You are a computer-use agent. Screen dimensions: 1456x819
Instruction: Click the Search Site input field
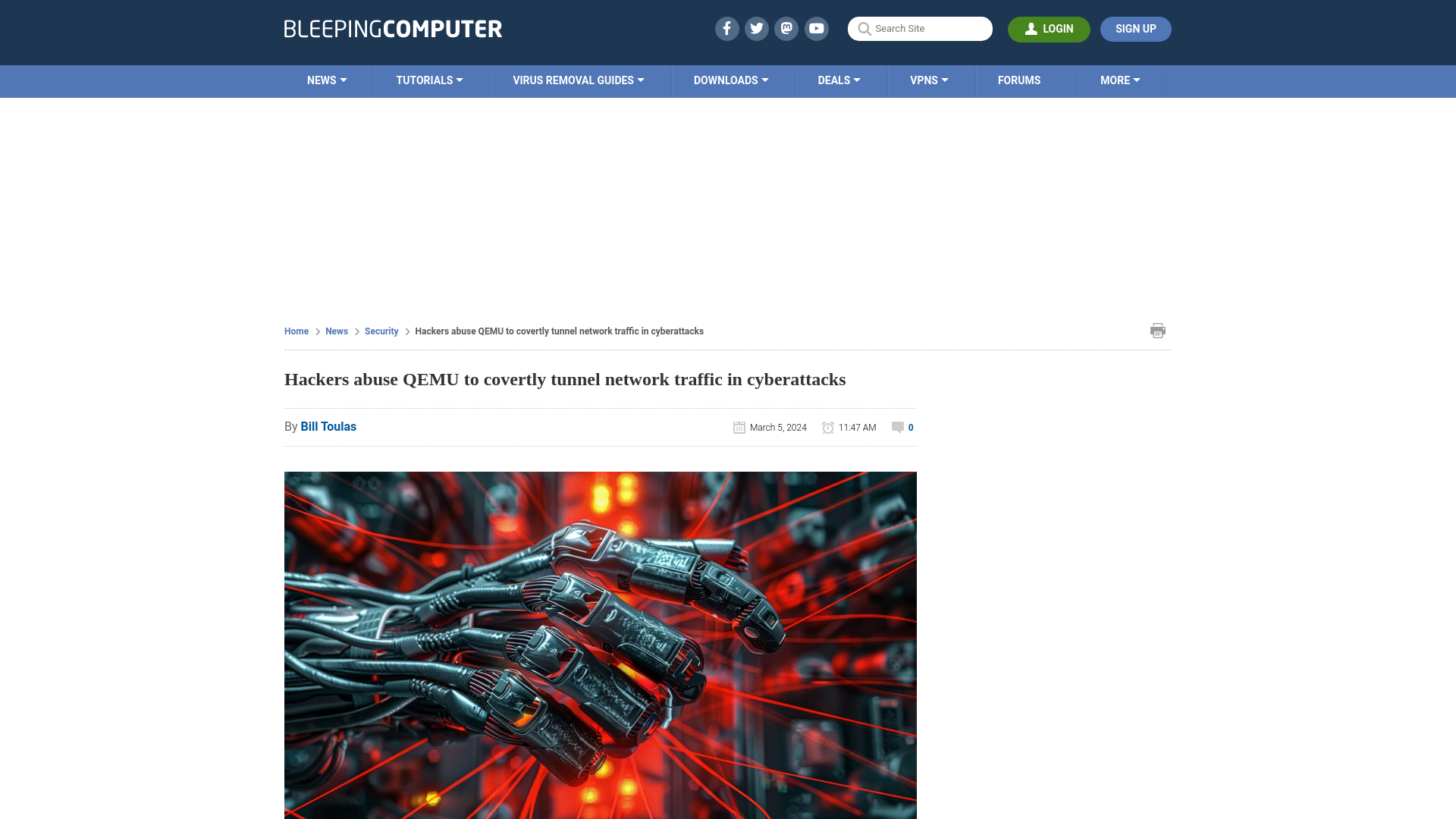[920, 29]
